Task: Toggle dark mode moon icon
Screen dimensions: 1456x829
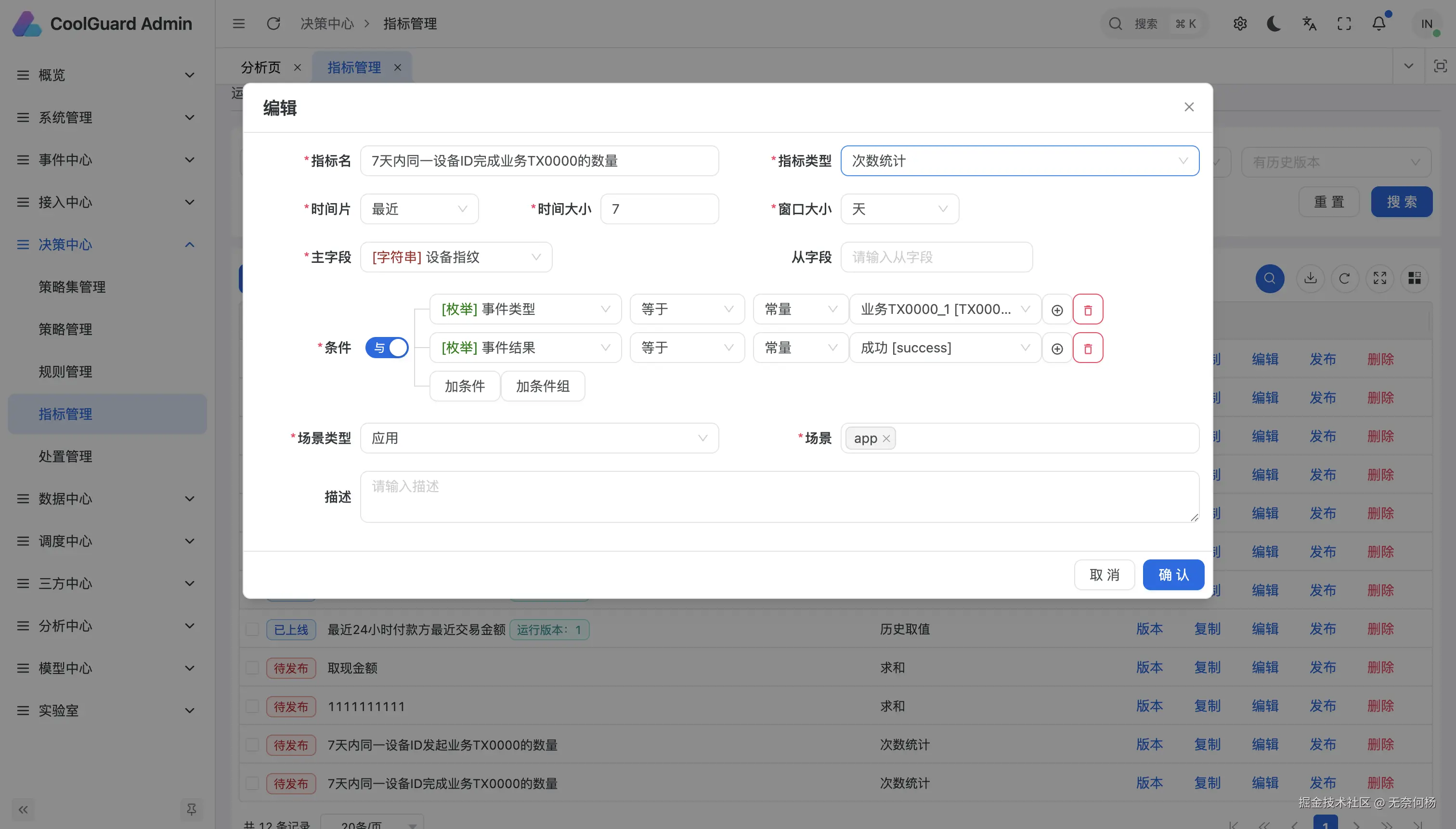Action: click(1274, 24)
